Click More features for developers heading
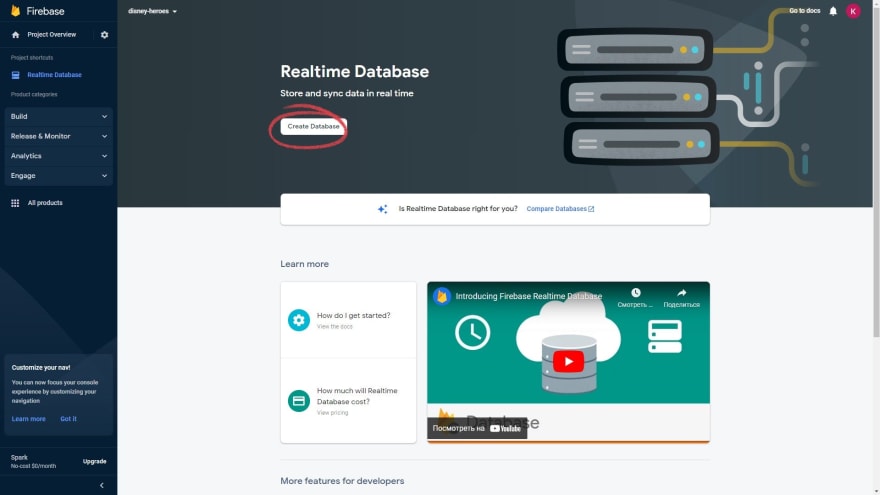880x495 pixels. click(x=342, y=481)
